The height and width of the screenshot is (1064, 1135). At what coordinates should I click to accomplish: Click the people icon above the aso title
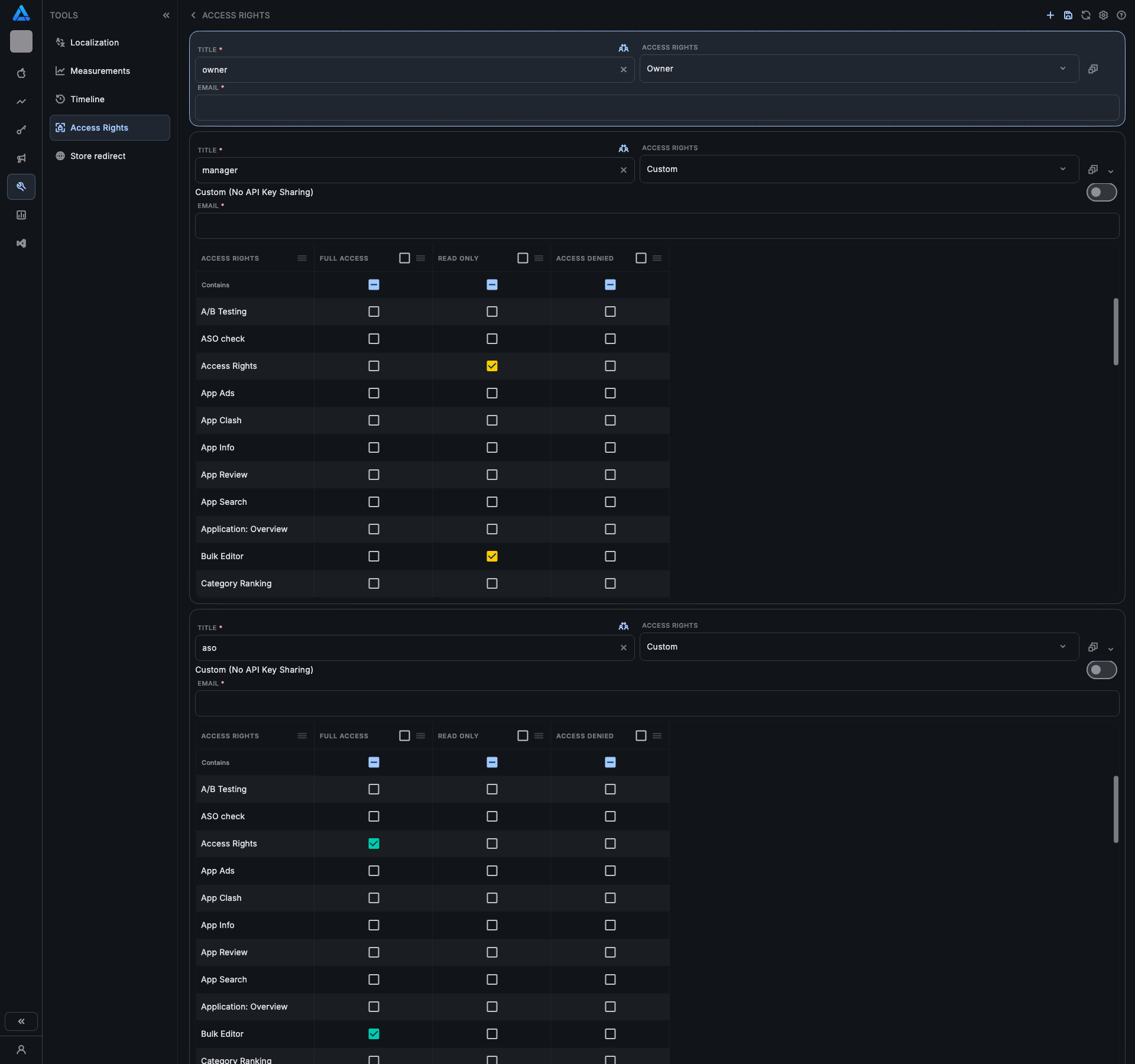point(623,626)
